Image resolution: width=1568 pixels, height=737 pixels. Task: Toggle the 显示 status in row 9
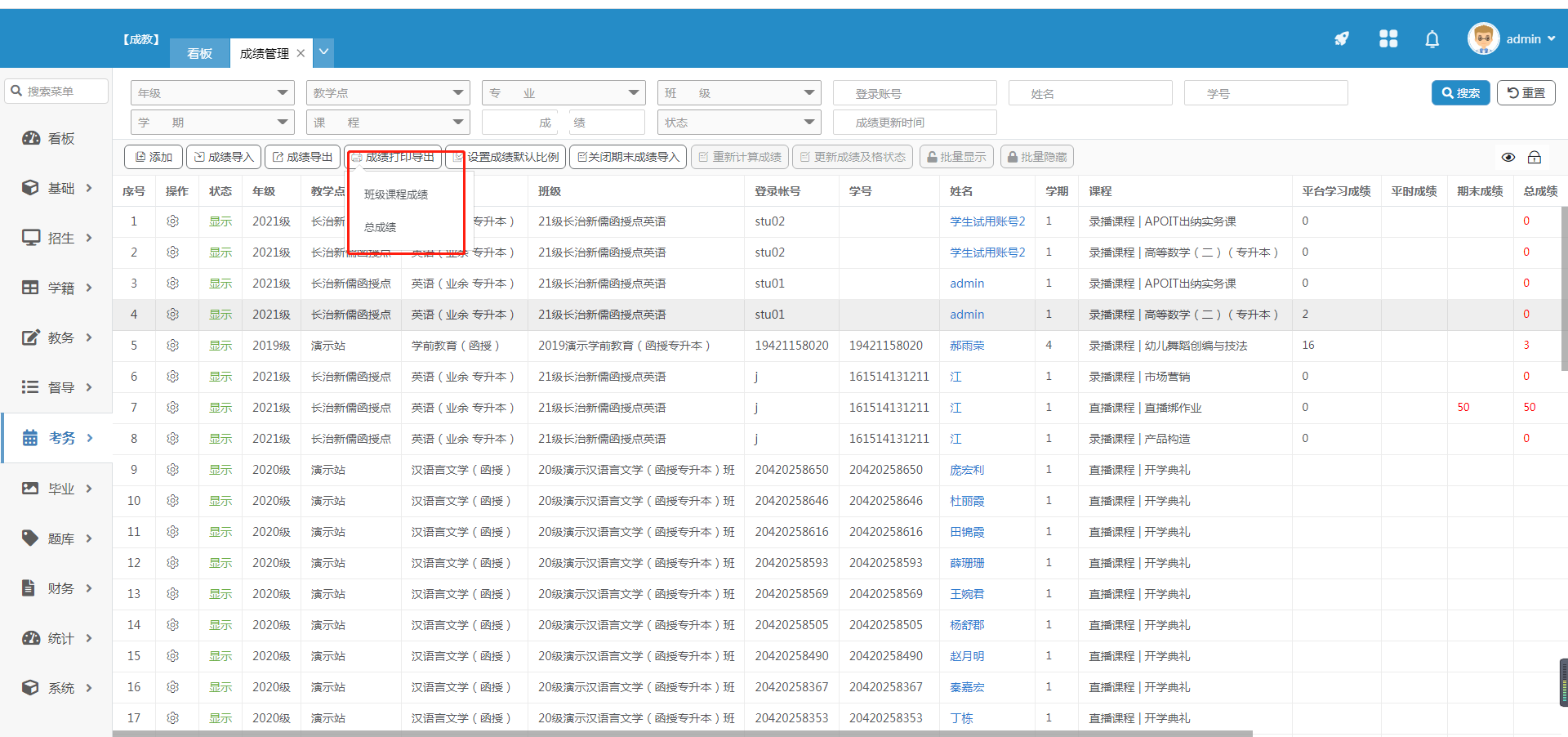click(220, 470)
